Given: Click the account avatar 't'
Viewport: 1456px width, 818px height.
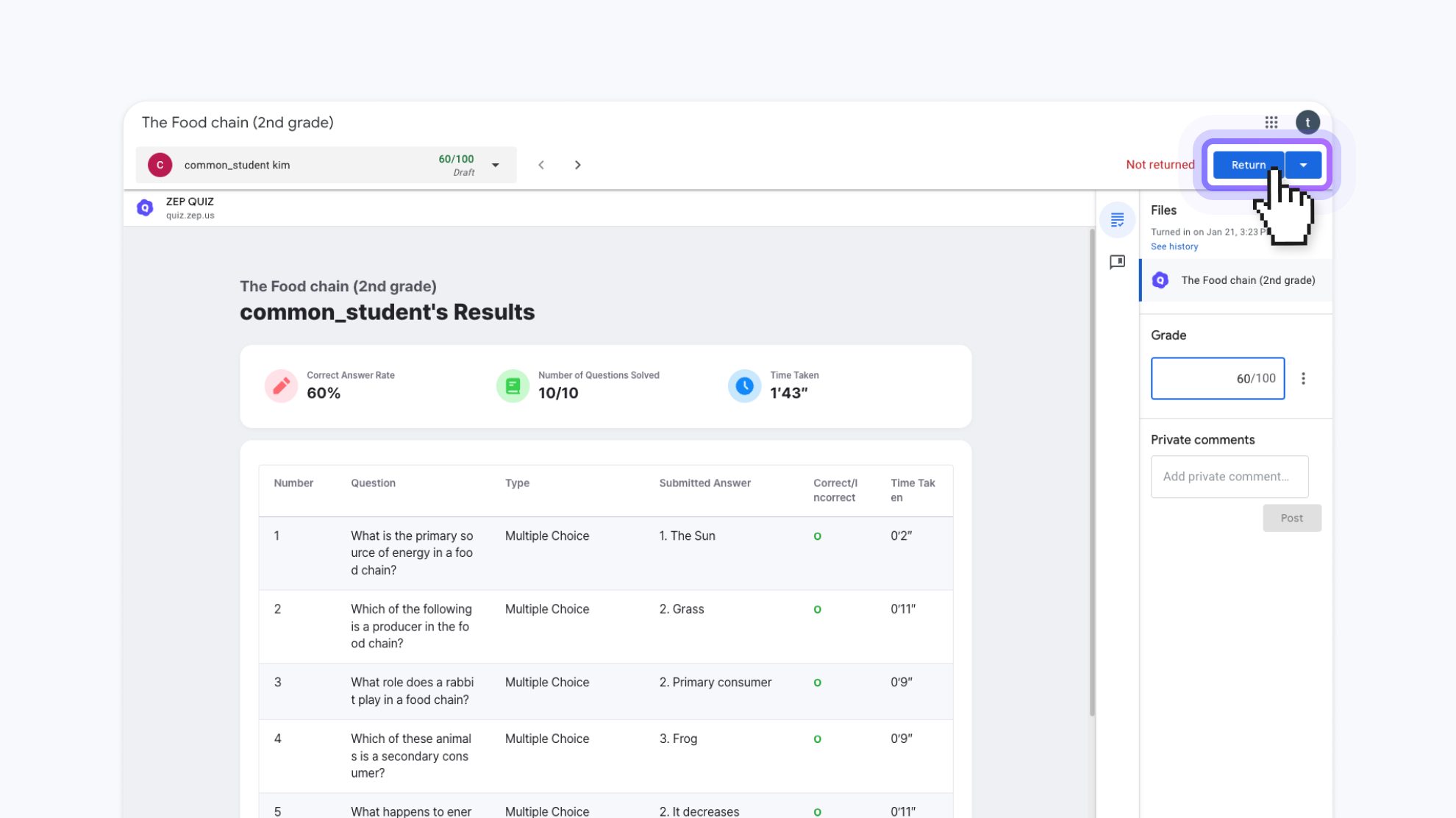Looking at the screenshot, I should point(1307,122).
